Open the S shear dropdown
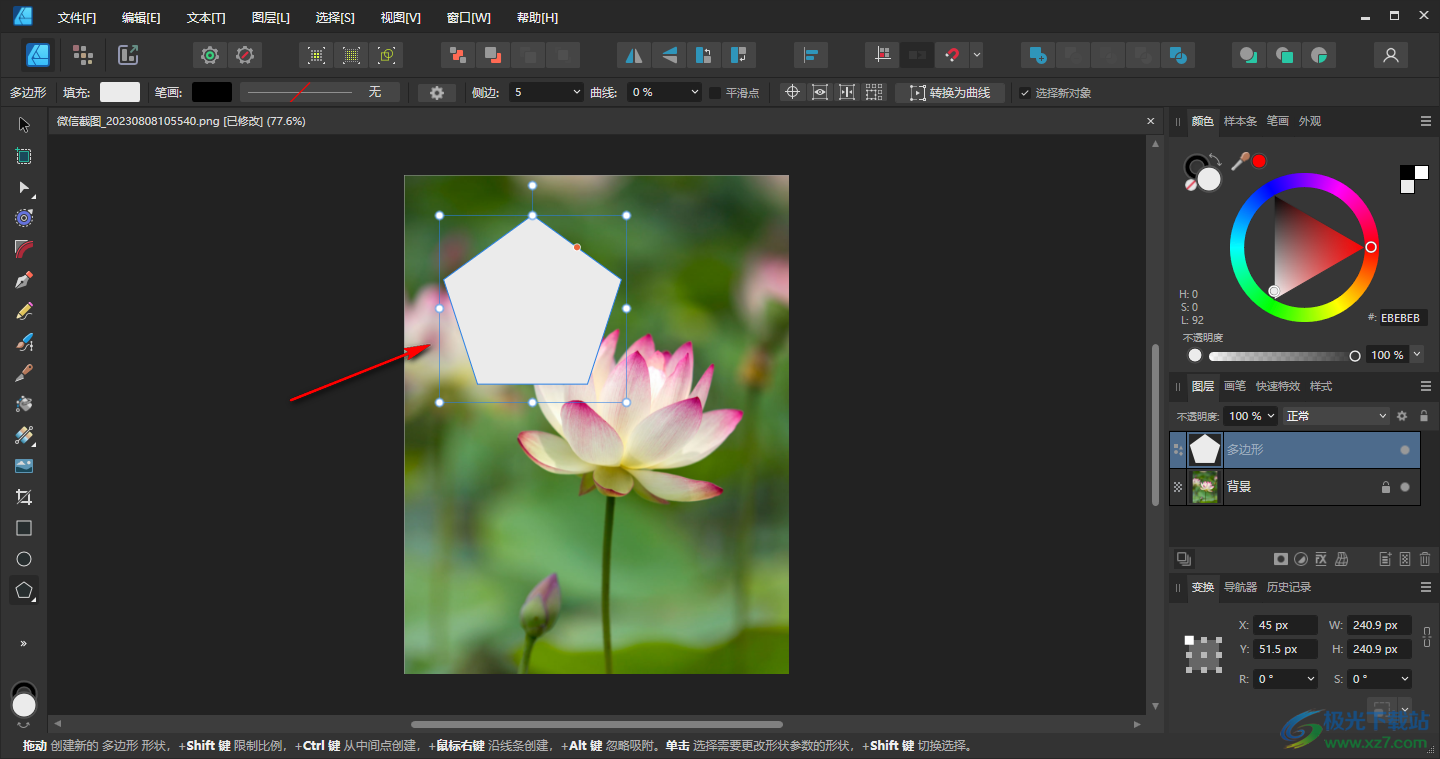 1378,678
